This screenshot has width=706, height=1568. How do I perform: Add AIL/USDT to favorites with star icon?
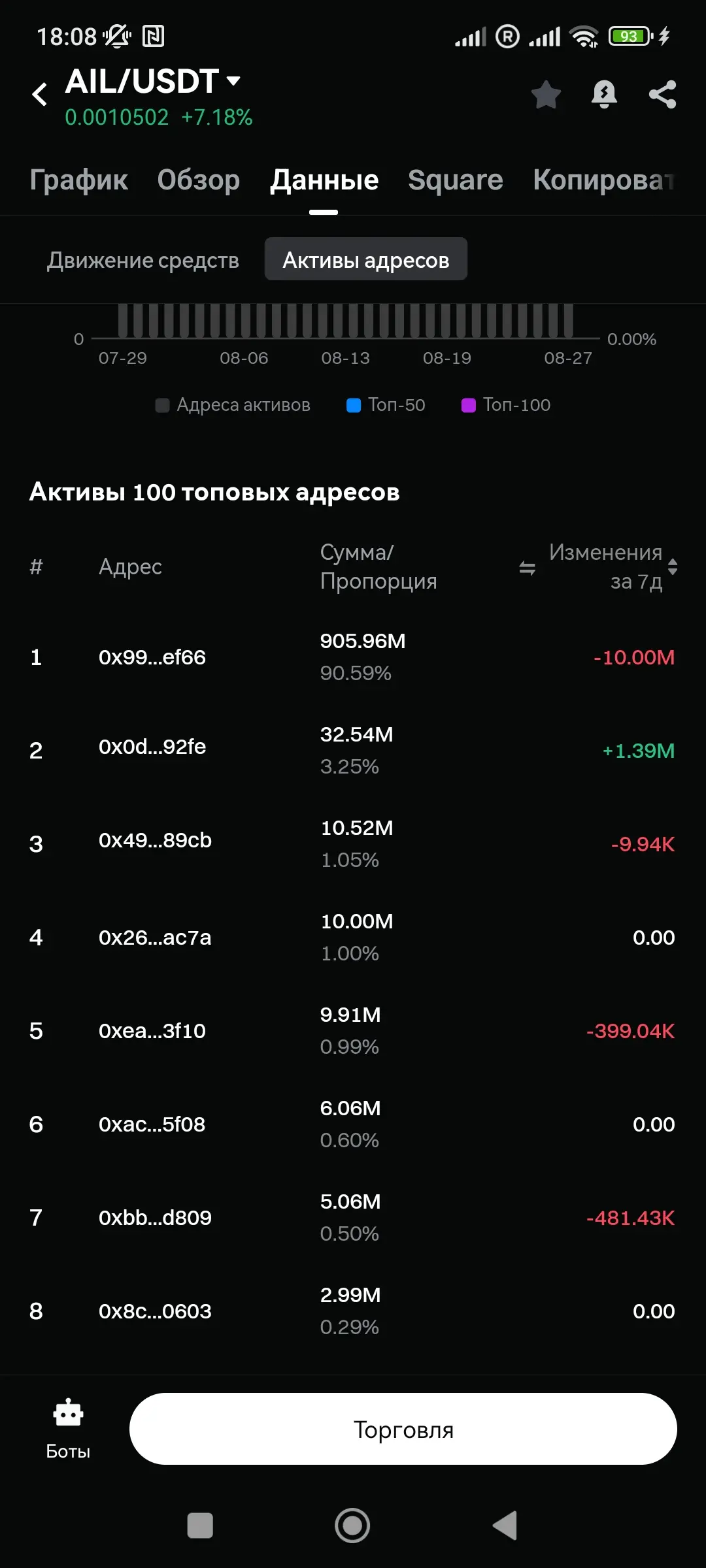546,95
